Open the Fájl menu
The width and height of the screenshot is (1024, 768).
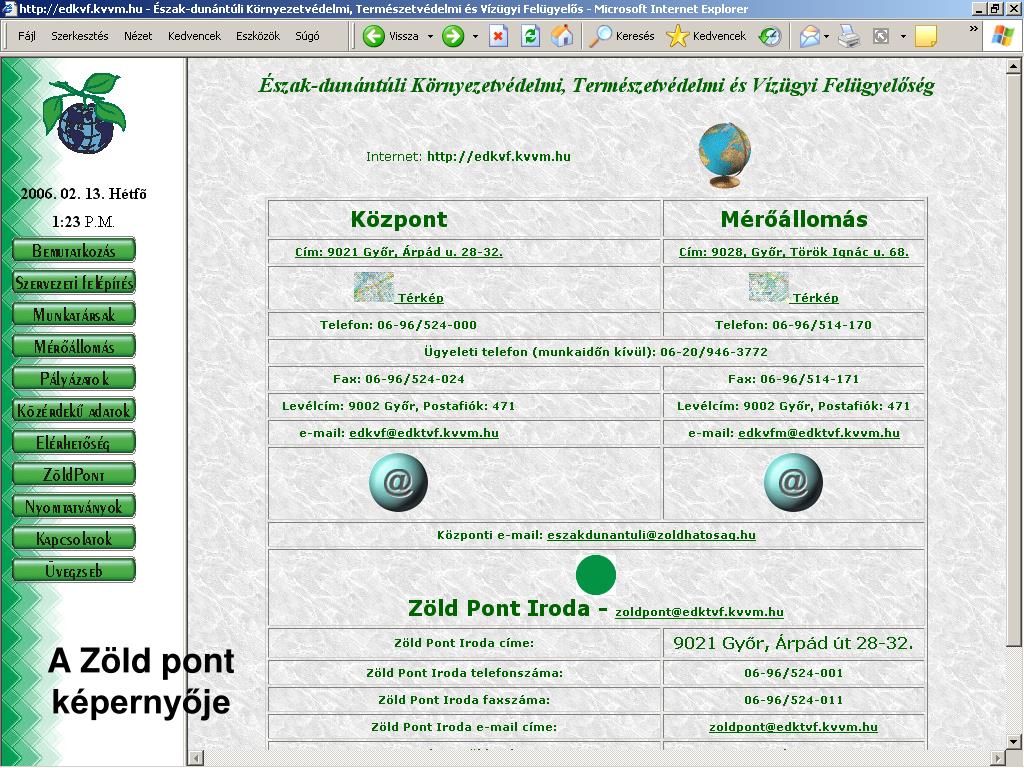coord(26,36)
